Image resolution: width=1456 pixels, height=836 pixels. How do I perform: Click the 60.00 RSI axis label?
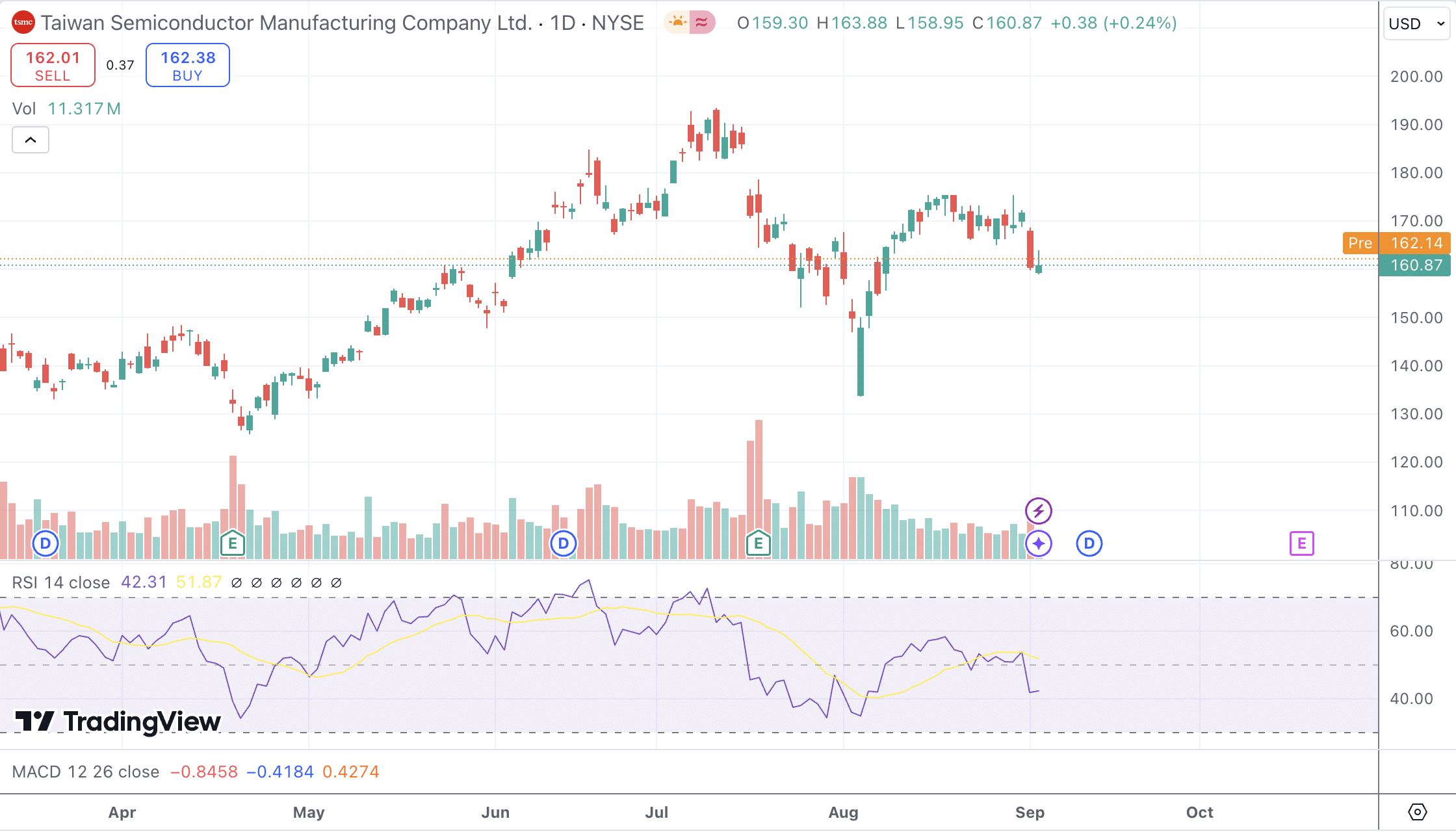(1411, 631)
